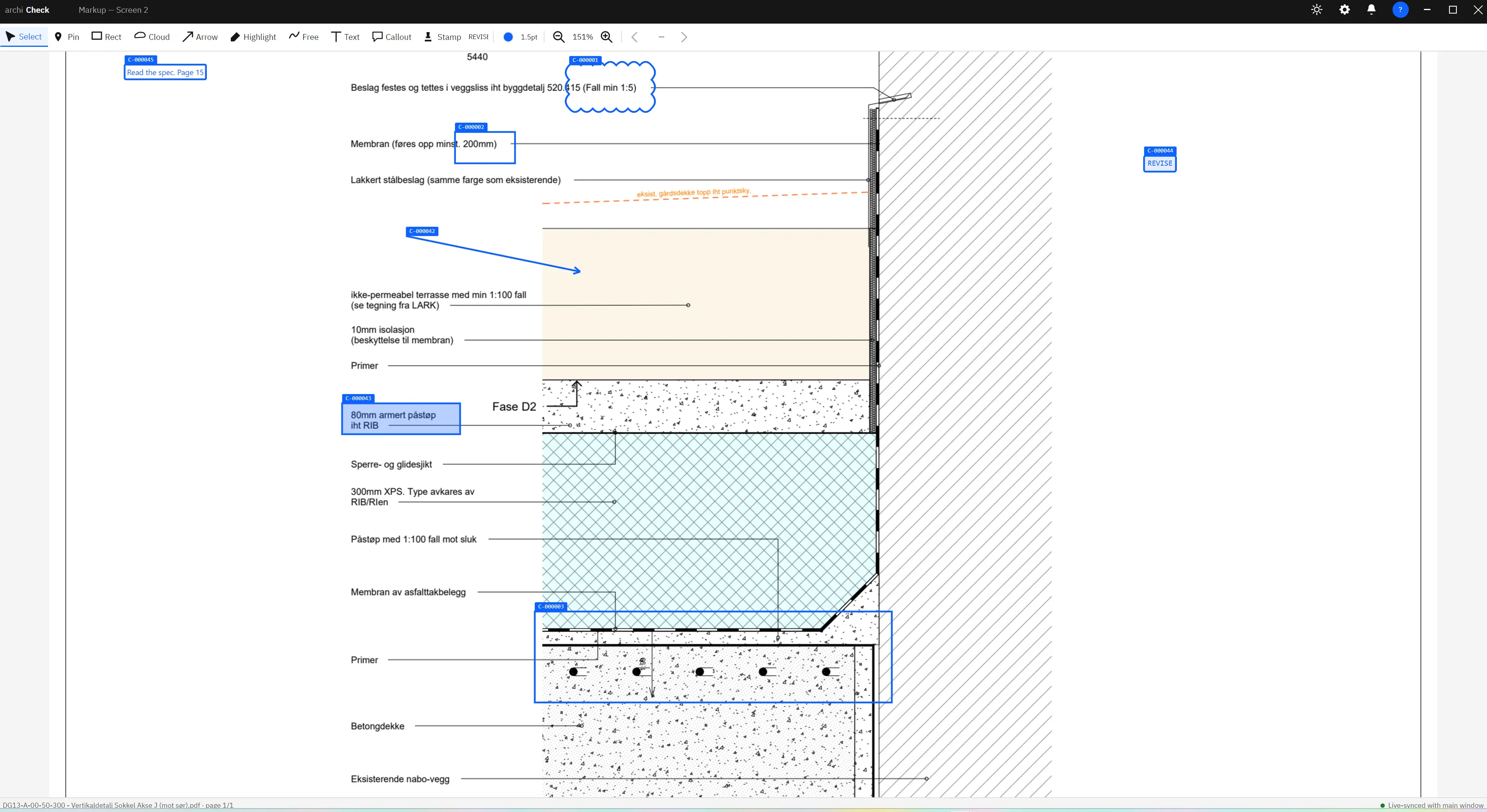This screenshot has height=812, width=1487.
Task: Zoom out with the minus magnifier
Action: pos(559,37)
